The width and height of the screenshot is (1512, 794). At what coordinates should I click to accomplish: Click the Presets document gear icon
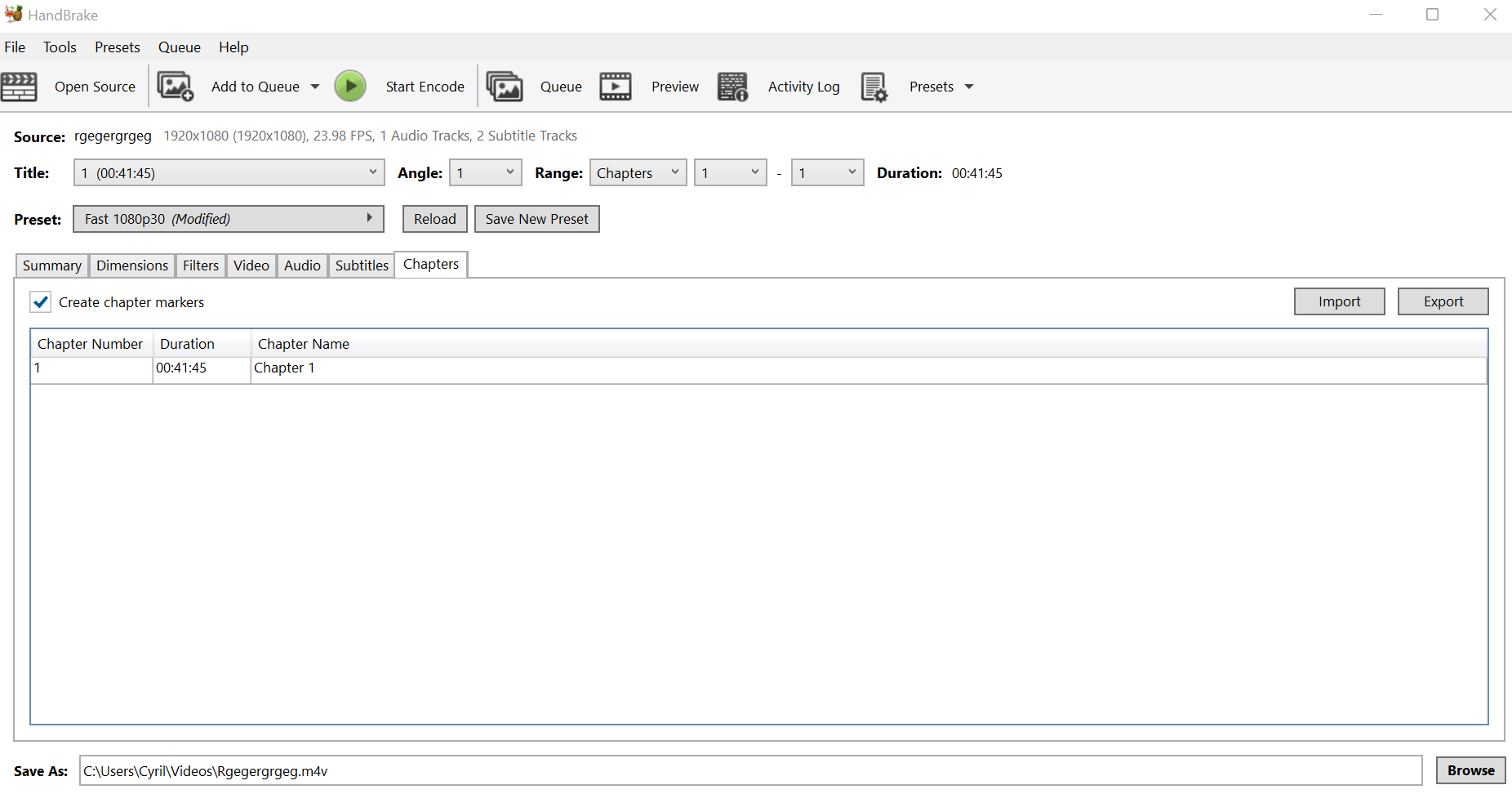click(x=874, y=87)
